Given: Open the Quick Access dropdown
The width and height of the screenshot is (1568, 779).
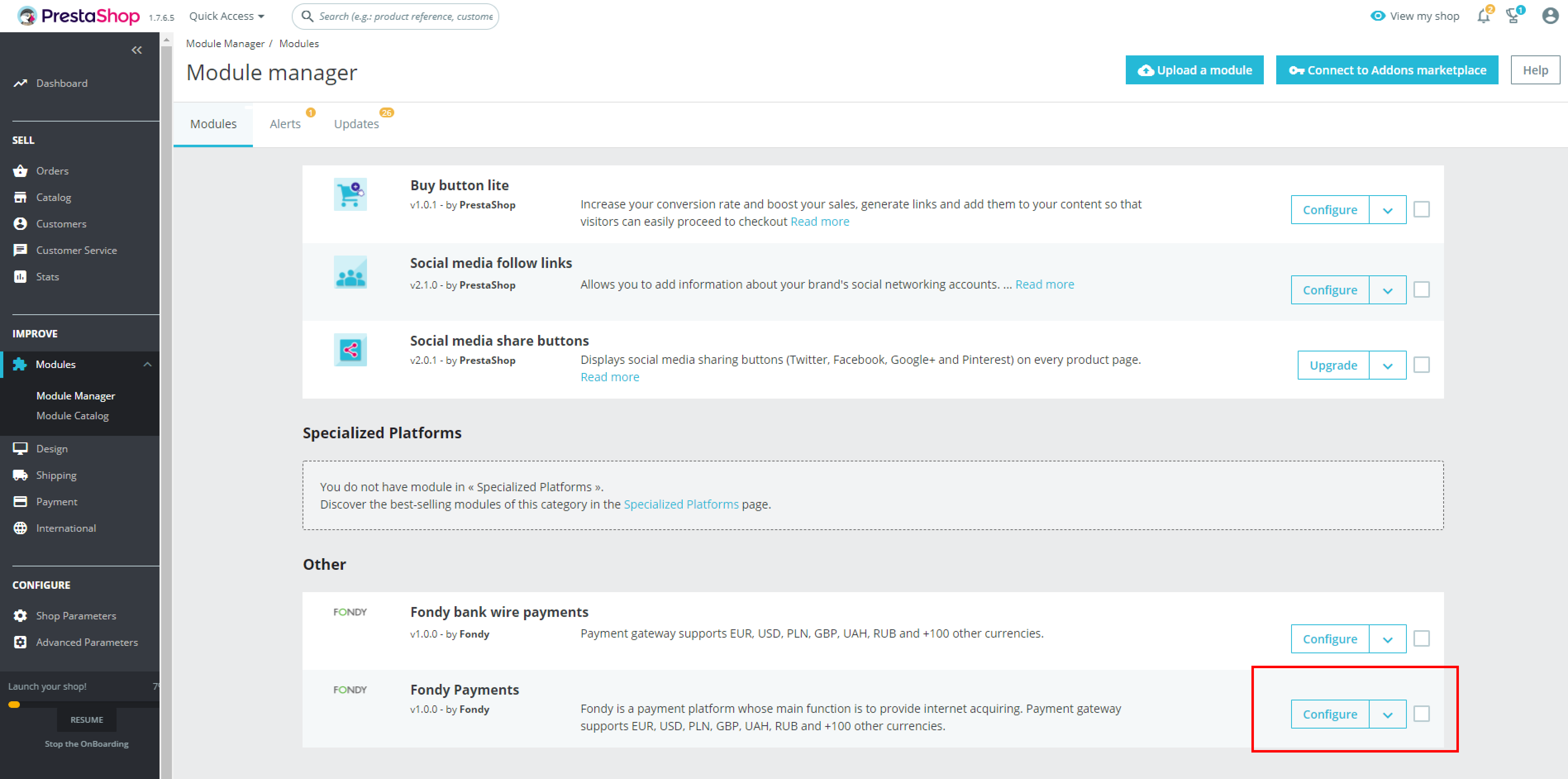Looking at the screenshot, I should coord(226,16).
